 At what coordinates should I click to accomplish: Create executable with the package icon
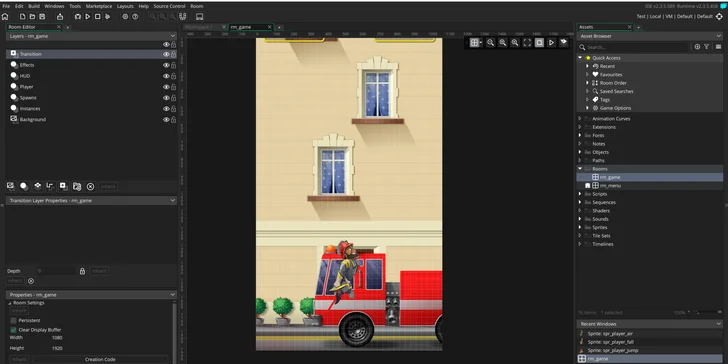(60, 17)
